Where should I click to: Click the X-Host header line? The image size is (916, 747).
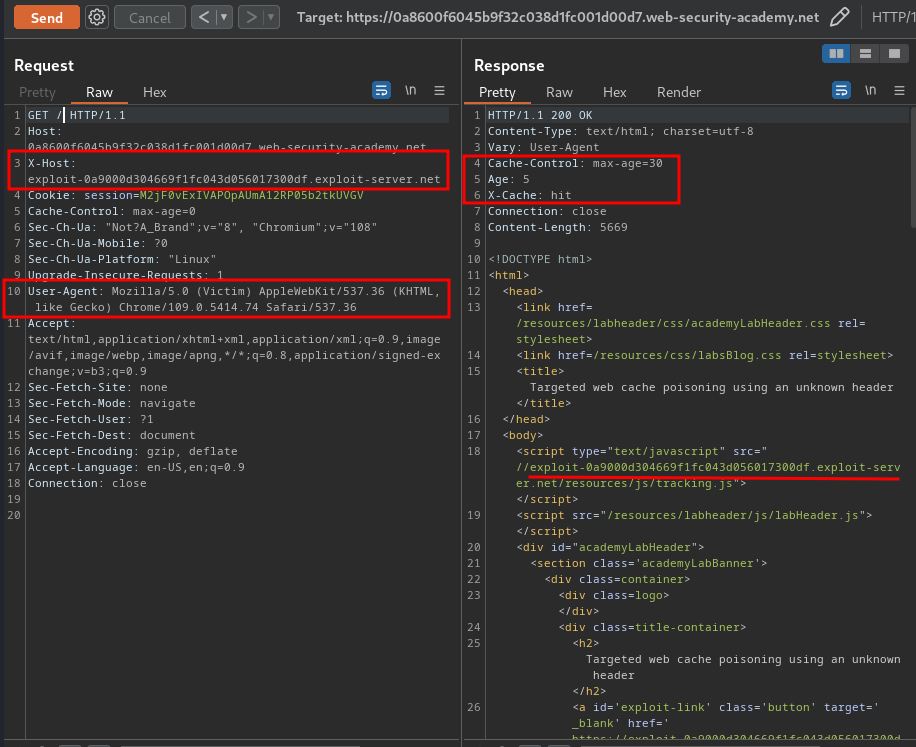pos(234,171)
